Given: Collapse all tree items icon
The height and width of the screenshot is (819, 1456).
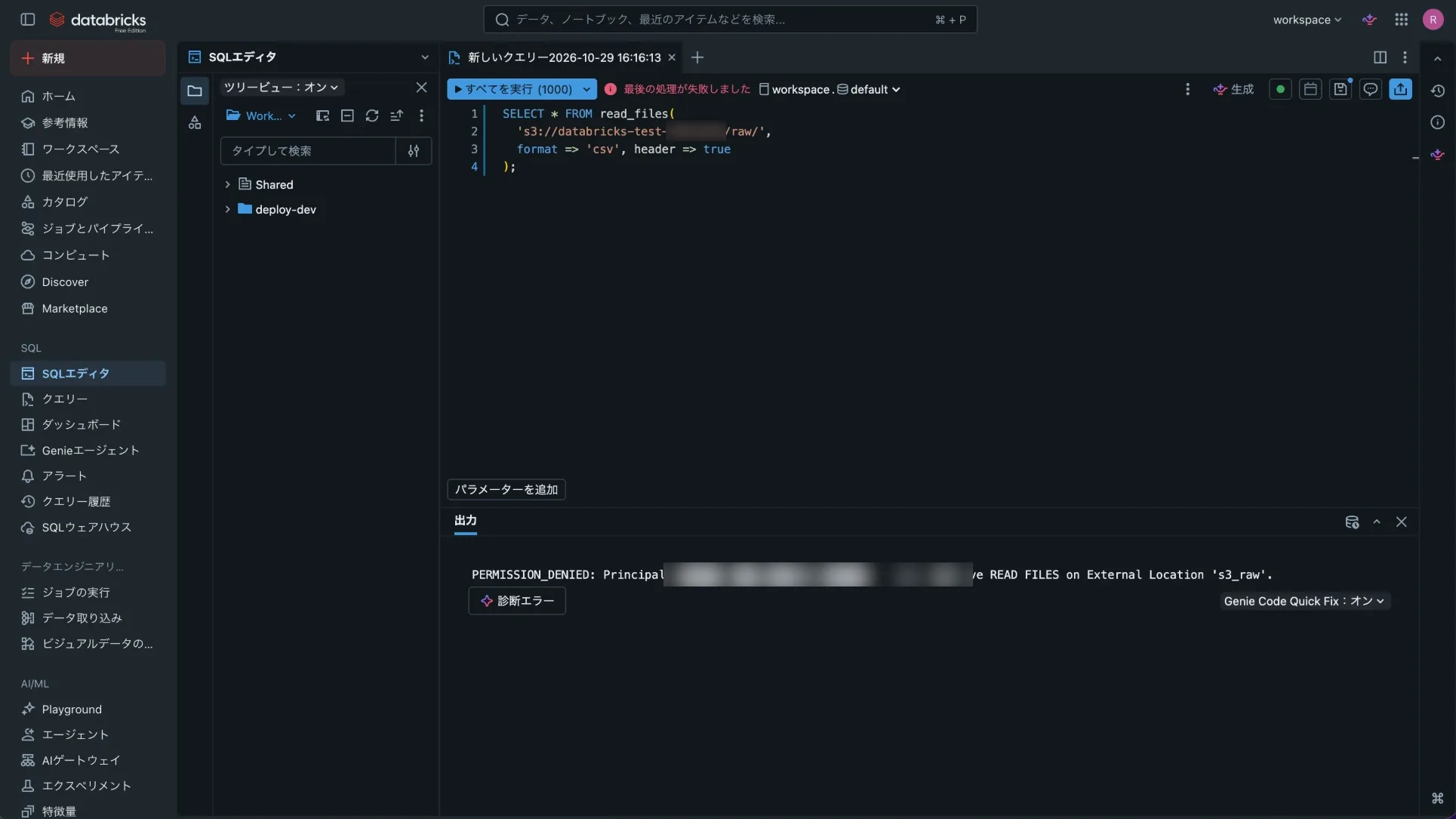Looking at the screenshot, I should [x=347, y=115].
